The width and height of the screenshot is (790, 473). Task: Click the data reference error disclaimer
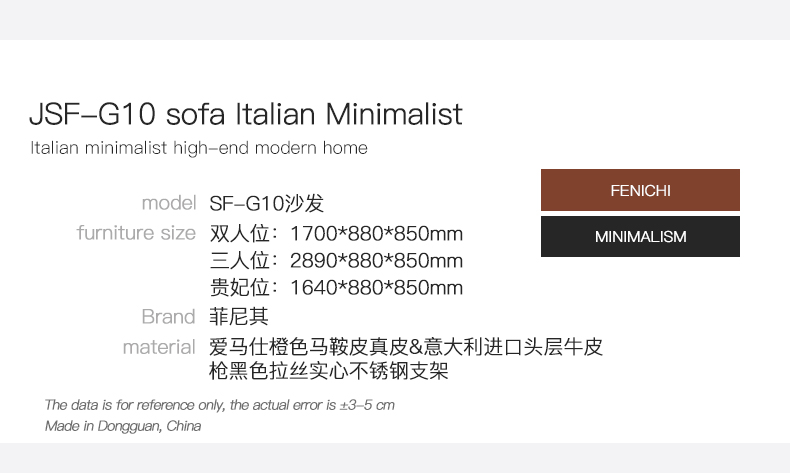pyautogui.click(x=220, y=405)
